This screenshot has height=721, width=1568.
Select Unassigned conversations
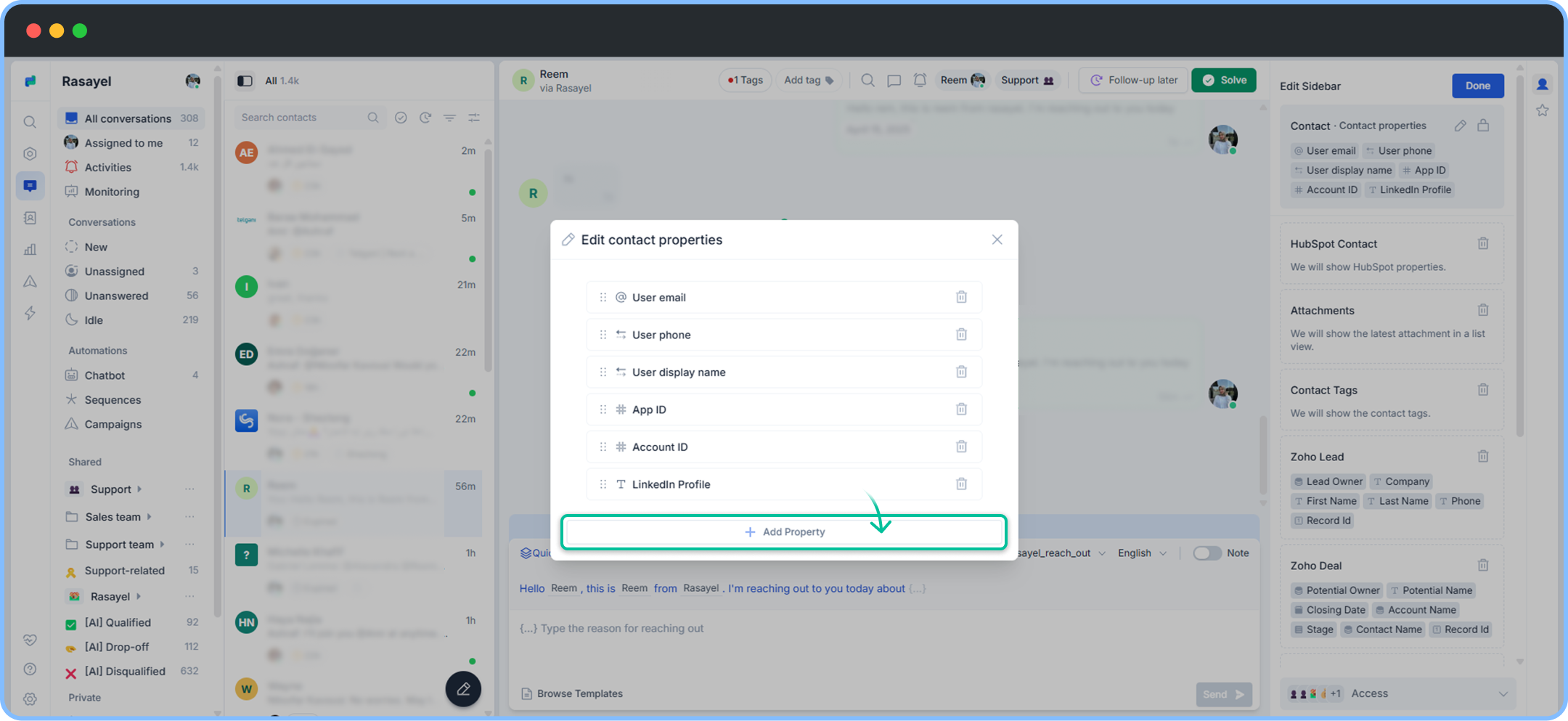[131, 272]
